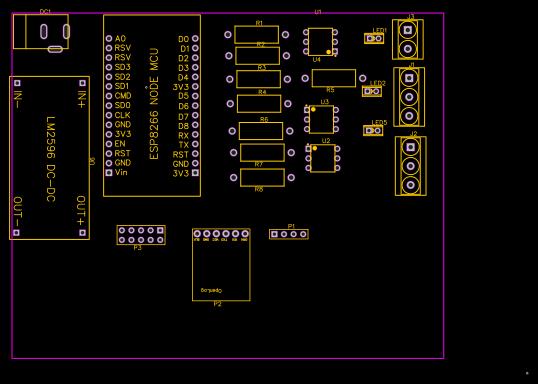The image size is (538, 384).
Task: Click the J3 two-pin terminal block
Action: tap(408, 39)
